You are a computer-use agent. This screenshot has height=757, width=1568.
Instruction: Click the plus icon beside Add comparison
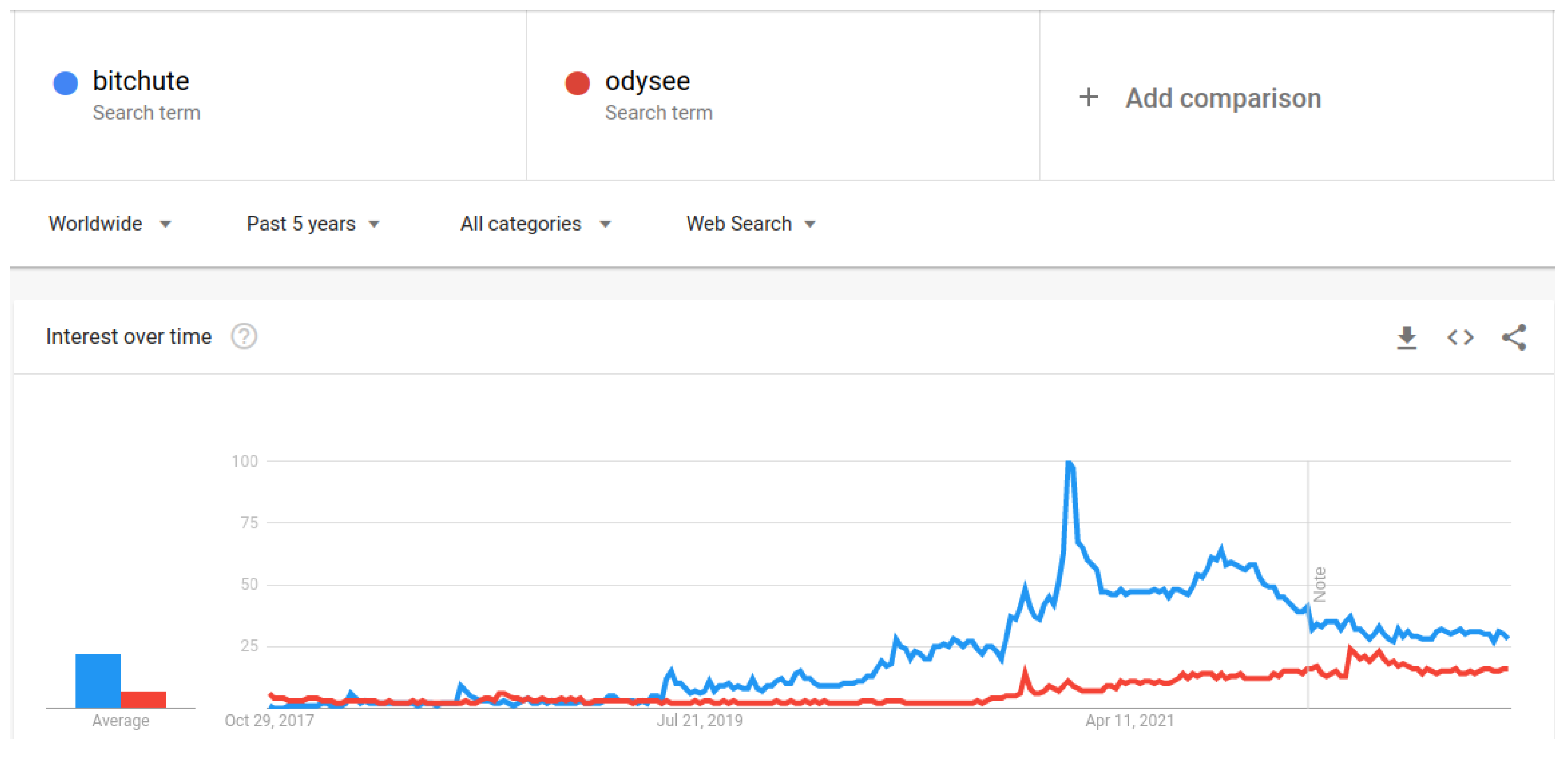(1088, 97)
